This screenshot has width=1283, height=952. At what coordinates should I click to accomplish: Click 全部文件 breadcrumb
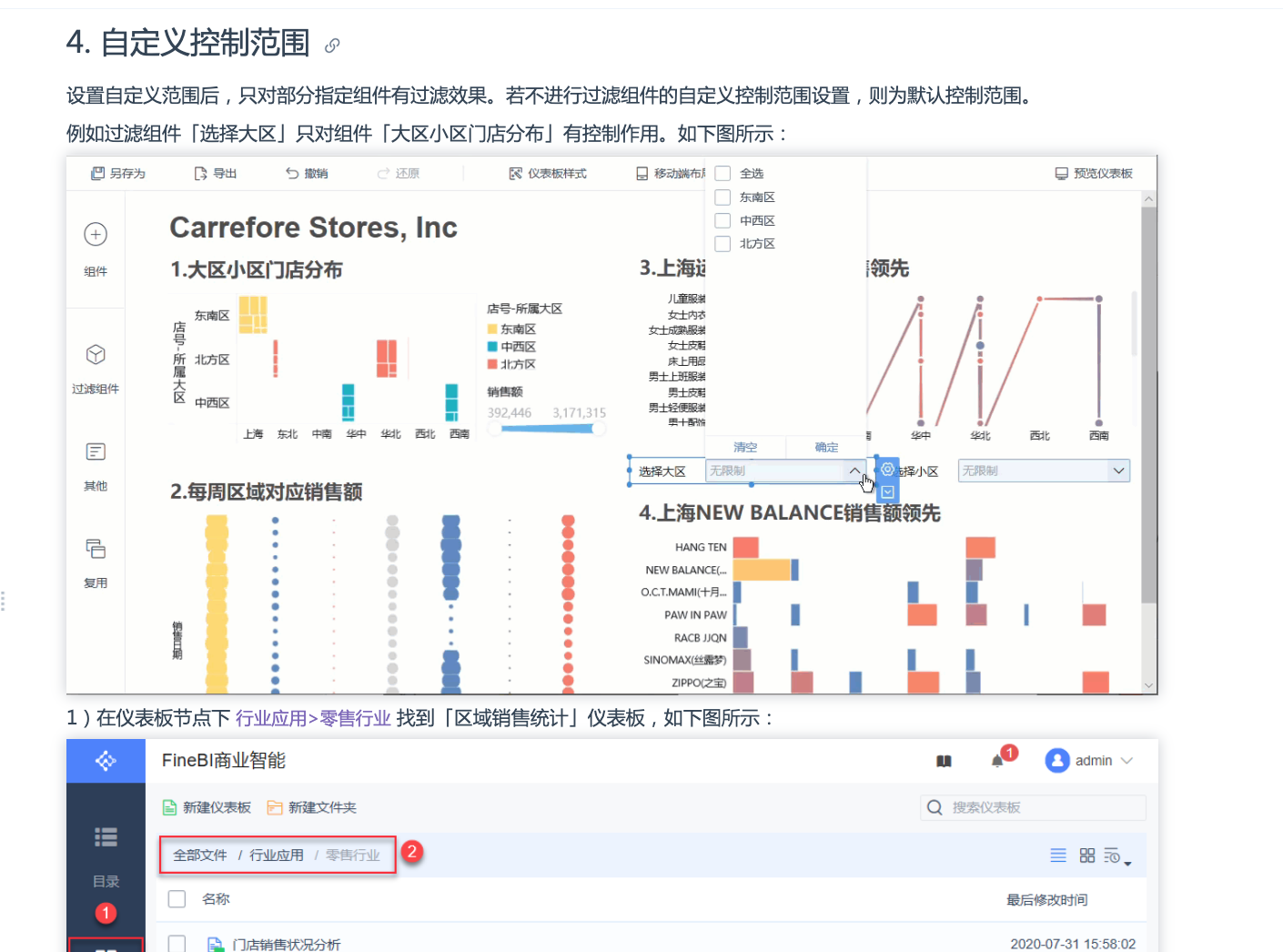click(x=200, y=856)
